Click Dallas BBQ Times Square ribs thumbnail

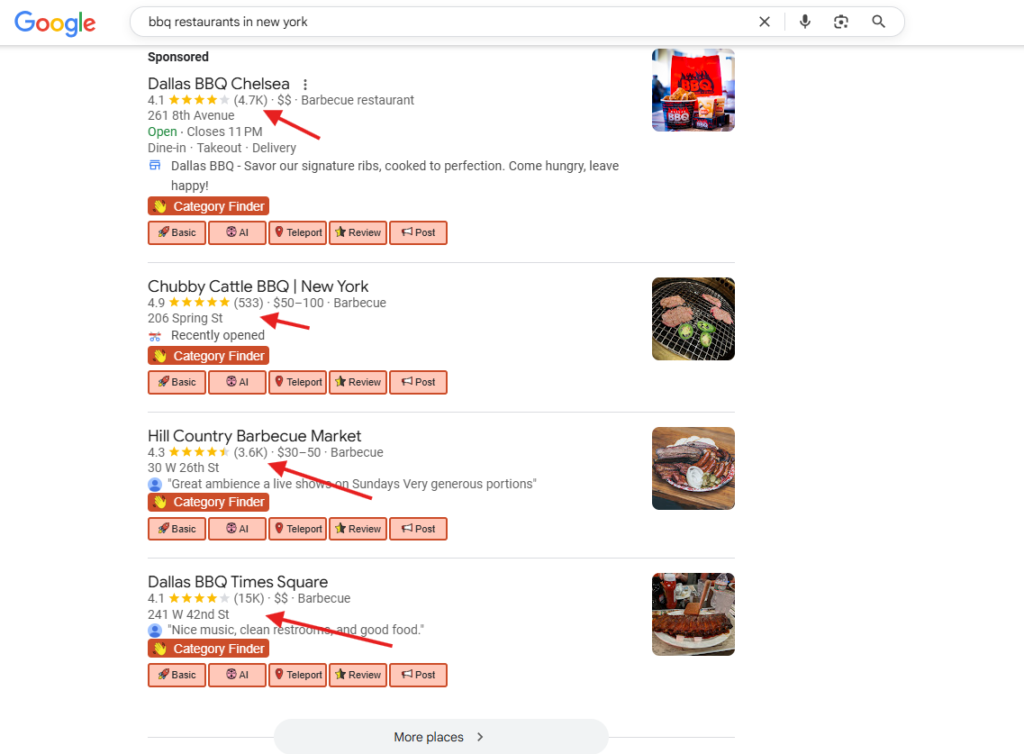pos(693,614)
